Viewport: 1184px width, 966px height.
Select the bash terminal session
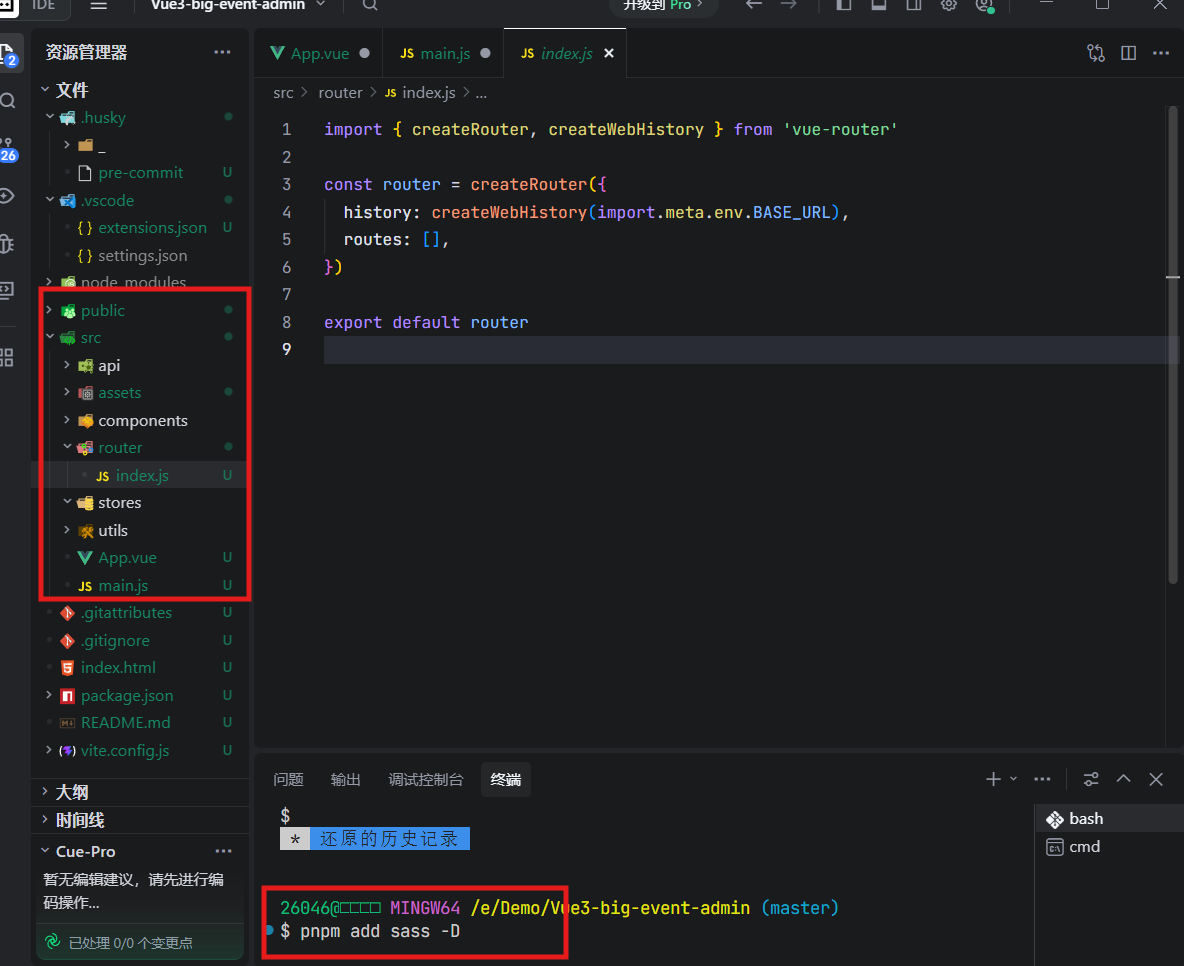[x=1108, y=819]
